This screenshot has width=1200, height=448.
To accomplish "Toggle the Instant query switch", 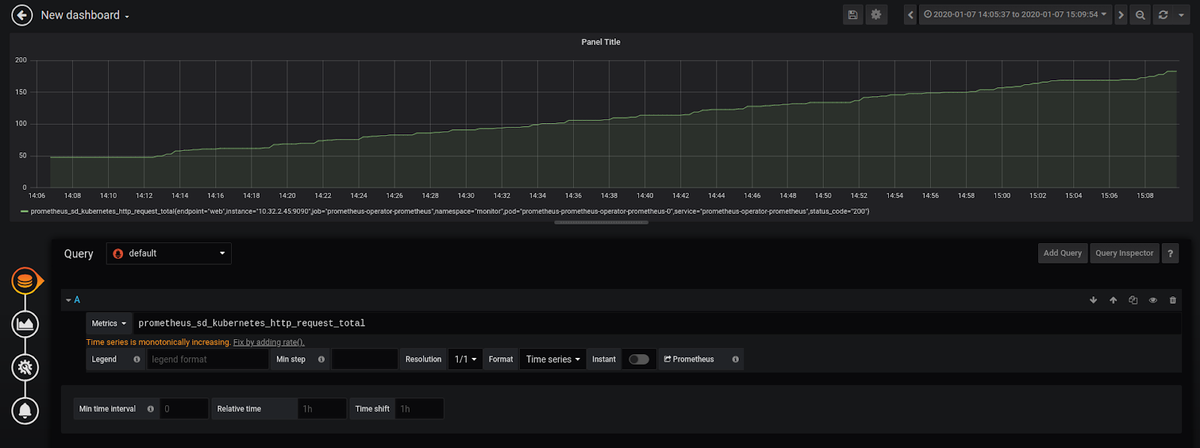I will click(638, 359).
